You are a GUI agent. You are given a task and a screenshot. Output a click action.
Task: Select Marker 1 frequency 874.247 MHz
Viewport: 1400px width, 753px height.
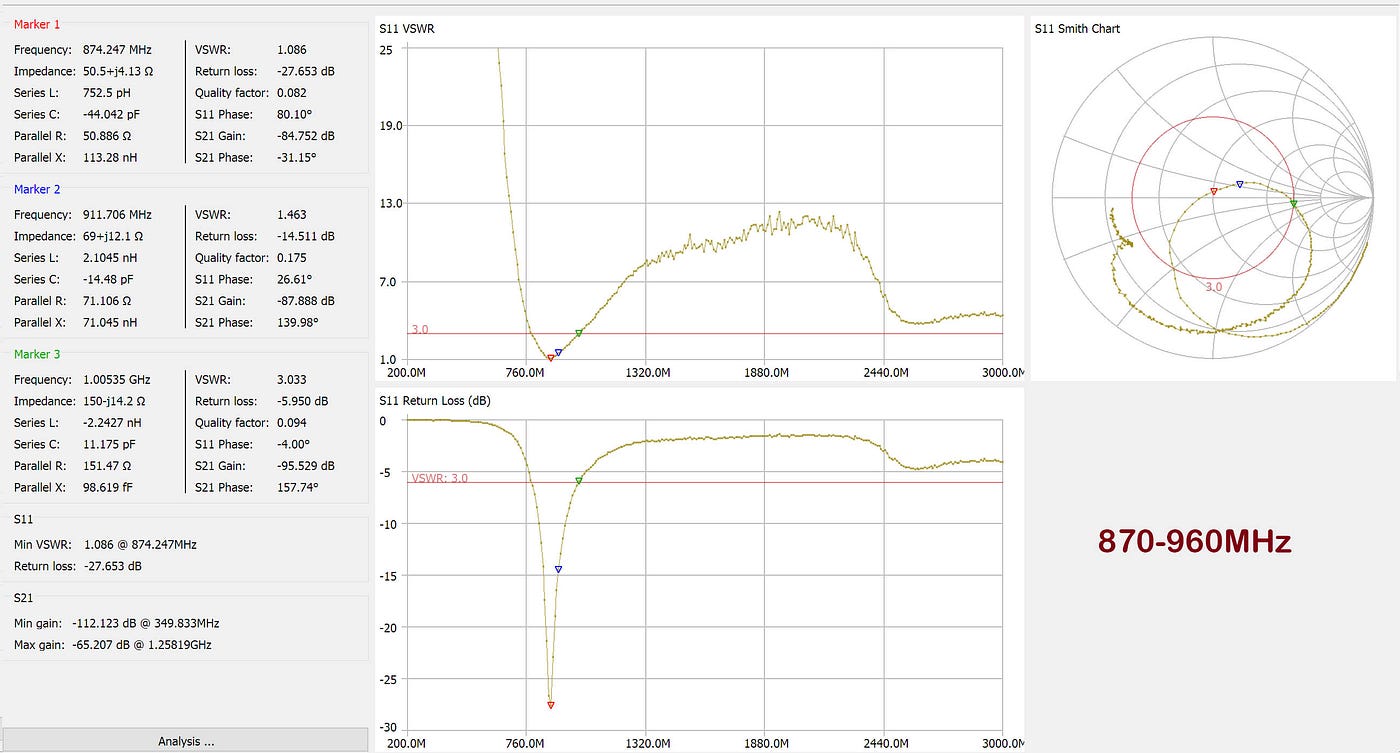point(117,50)
